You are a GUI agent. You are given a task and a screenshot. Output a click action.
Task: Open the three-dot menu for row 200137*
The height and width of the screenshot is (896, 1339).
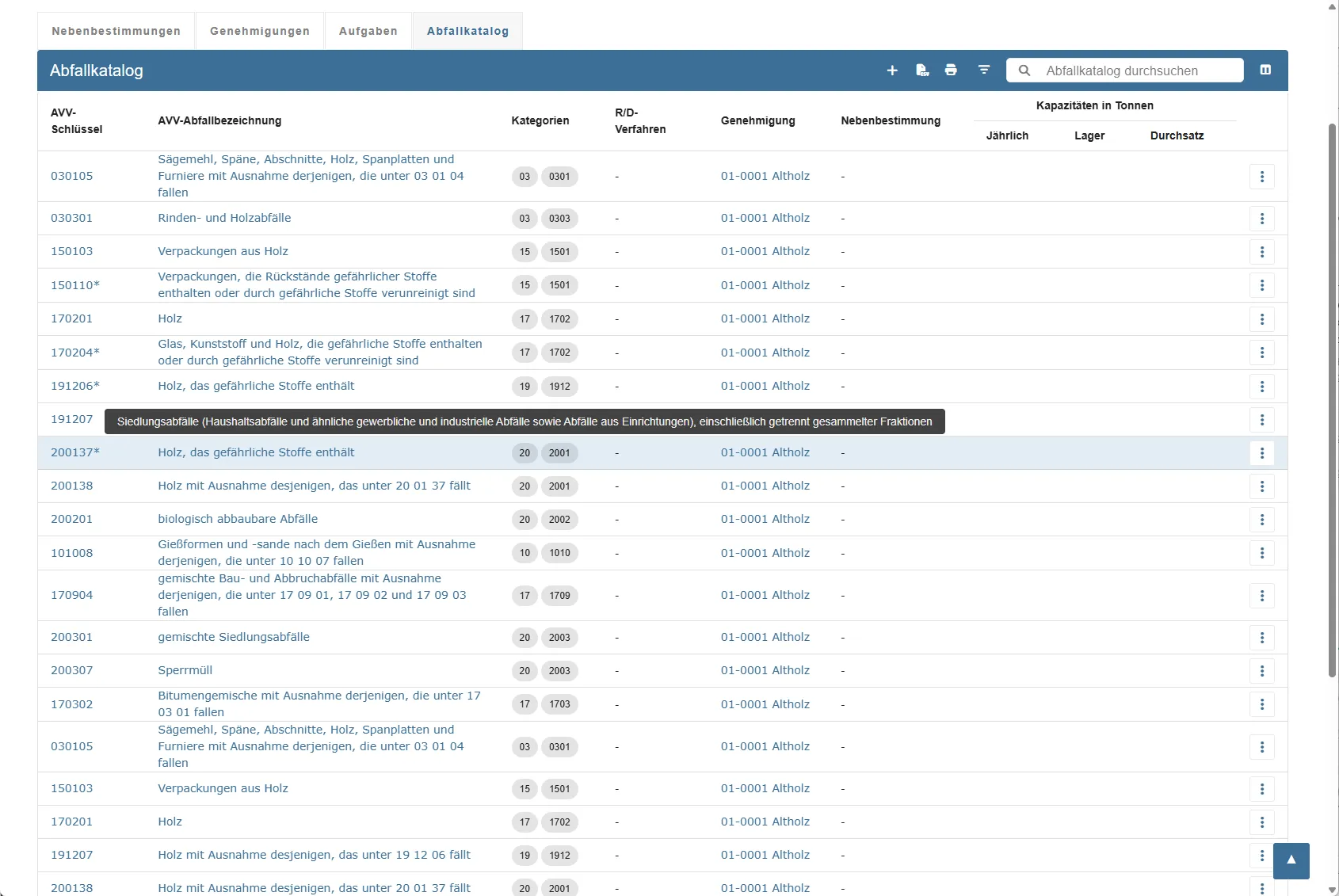tap(1262, 453)
